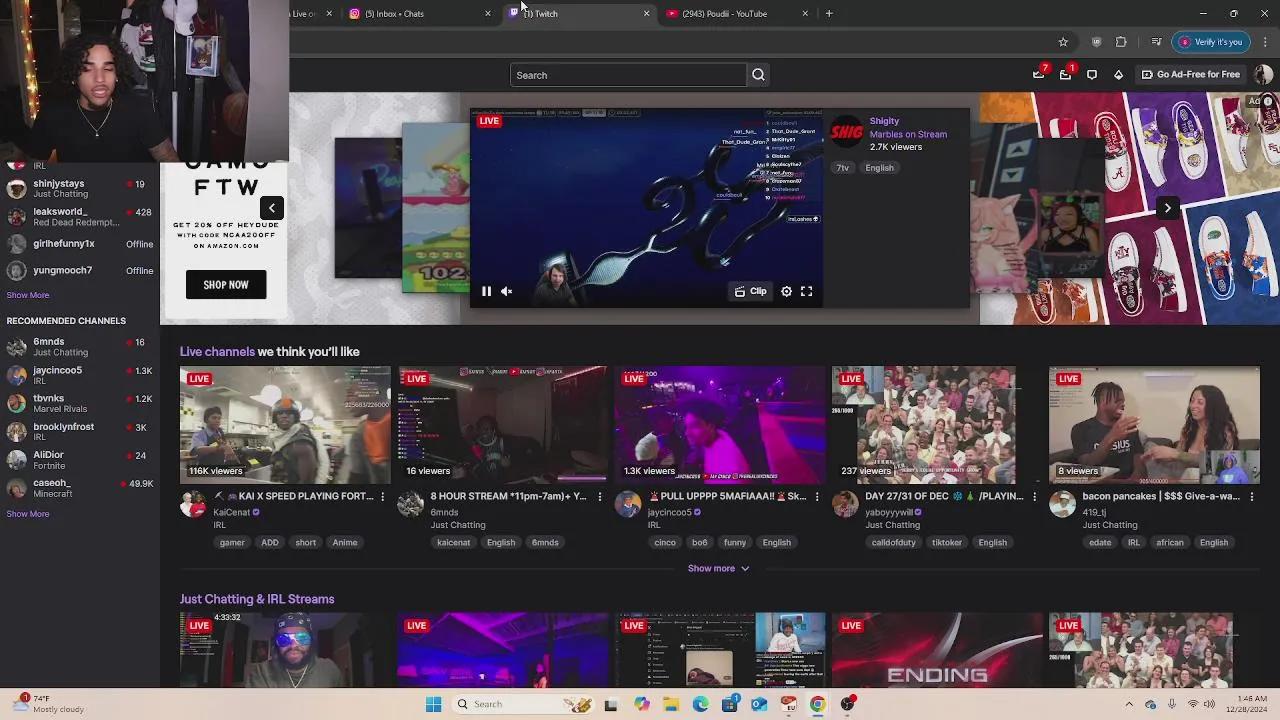This screenshot has height=720, width=1280.
Task: Show more recommended channels in sidebar
Action: pyautogui.click(x=28, y=514)
